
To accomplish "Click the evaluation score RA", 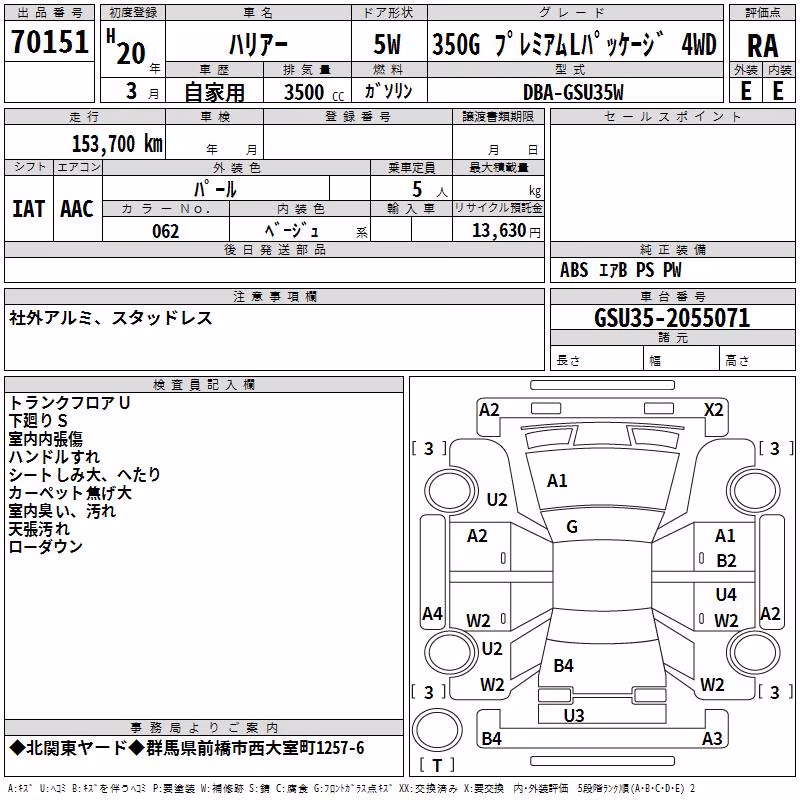I will (763, 46).
